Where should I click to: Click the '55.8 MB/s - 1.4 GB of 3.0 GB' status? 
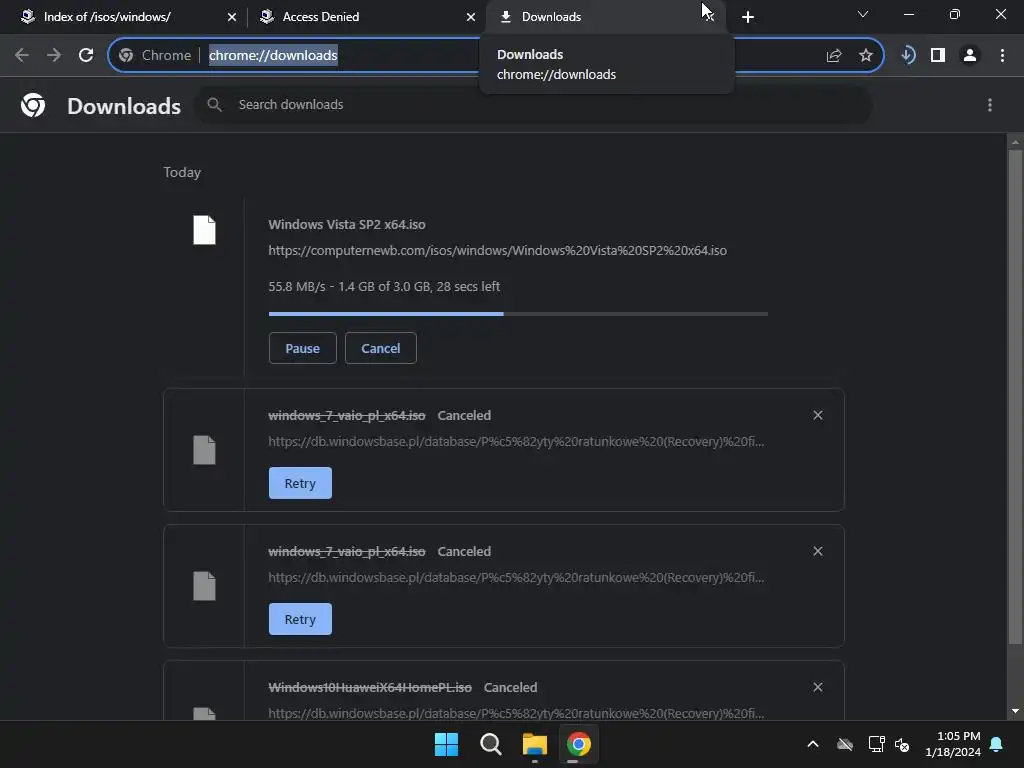click(384, 287)
